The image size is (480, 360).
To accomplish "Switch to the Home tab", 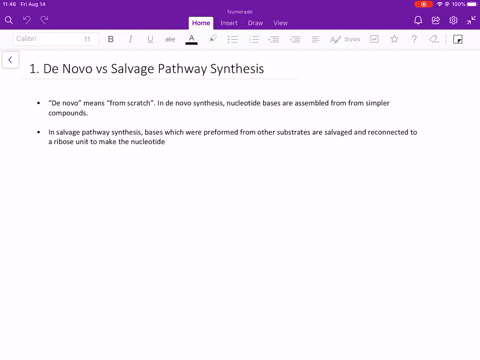I will (x=201, y=23).
